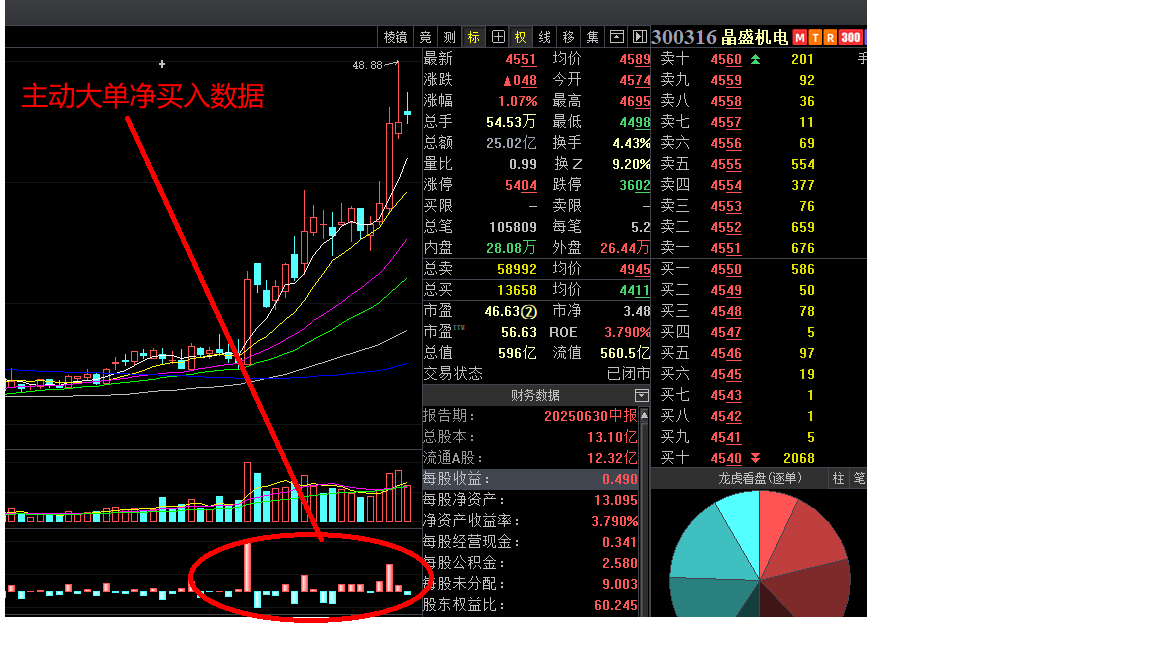Select the 移 toolbar button

(x=568, y=37)
